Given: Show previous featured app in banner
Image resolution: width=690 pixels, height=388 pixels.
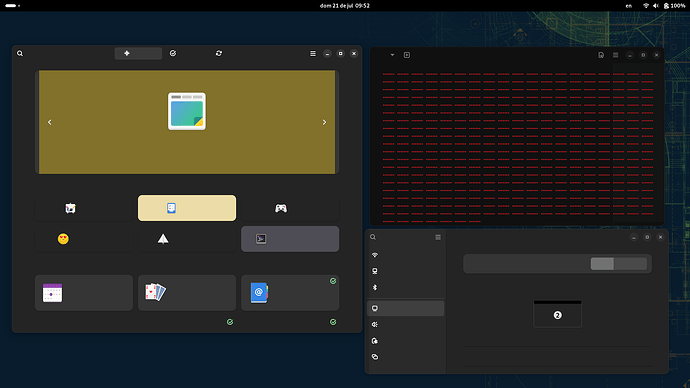Looking at the screenshot, I should [49, 122].
